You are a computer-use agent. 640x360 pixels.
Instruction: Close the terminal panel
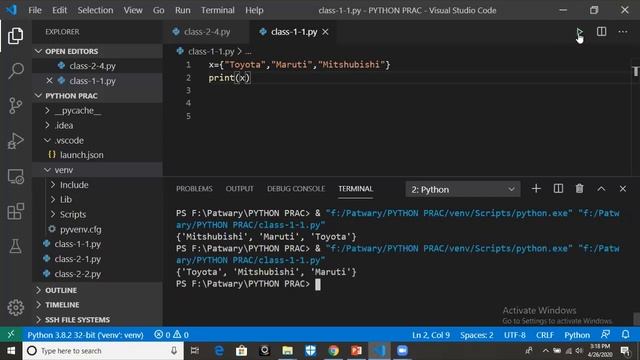coord(622,189)
